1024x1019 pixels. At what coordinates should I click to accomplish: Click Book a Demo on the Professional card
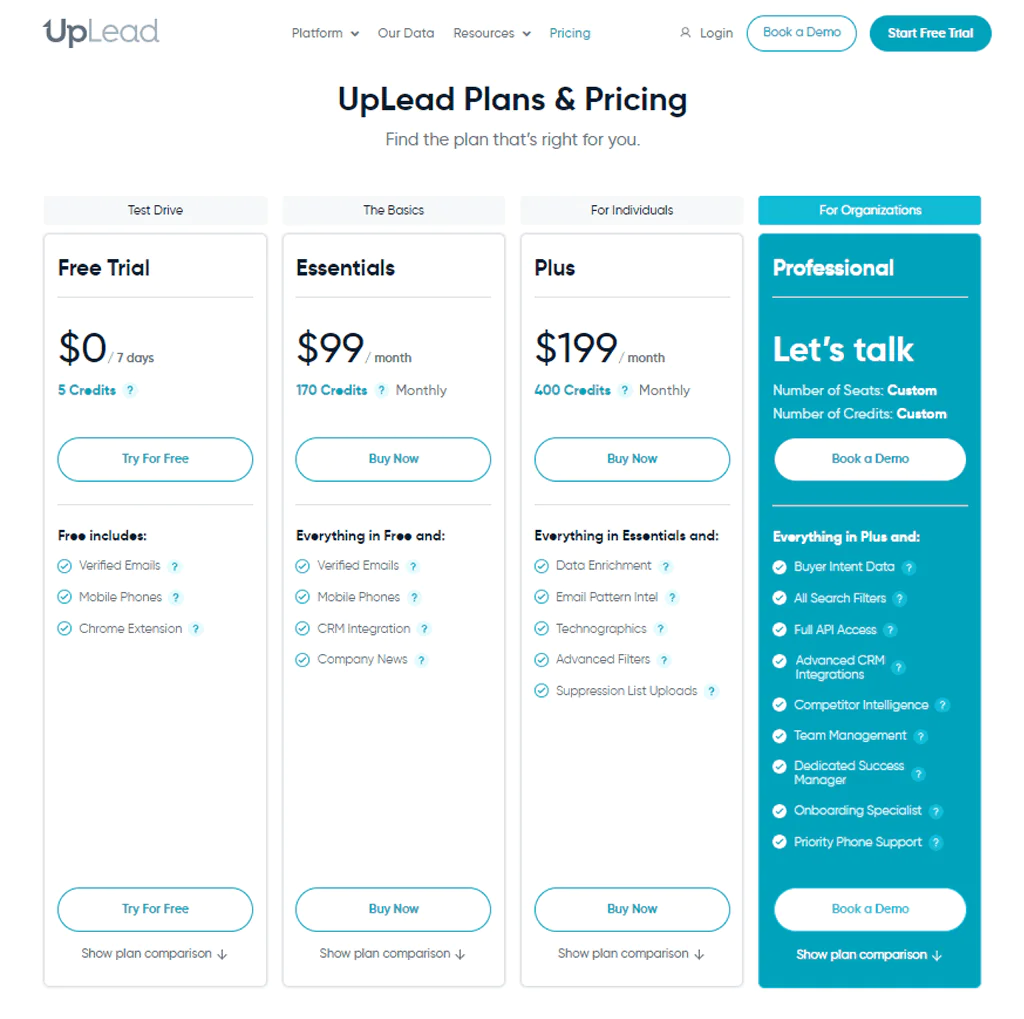(869, 459)
